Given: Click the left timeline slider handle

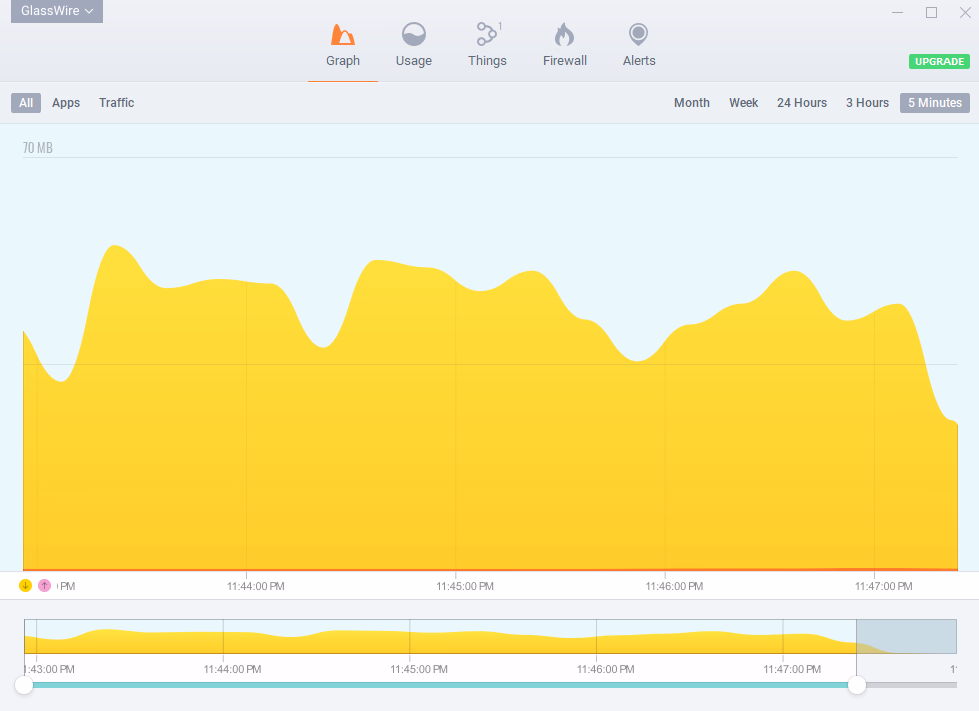Looking at the screenshot, I should click(x=24, y=685).
